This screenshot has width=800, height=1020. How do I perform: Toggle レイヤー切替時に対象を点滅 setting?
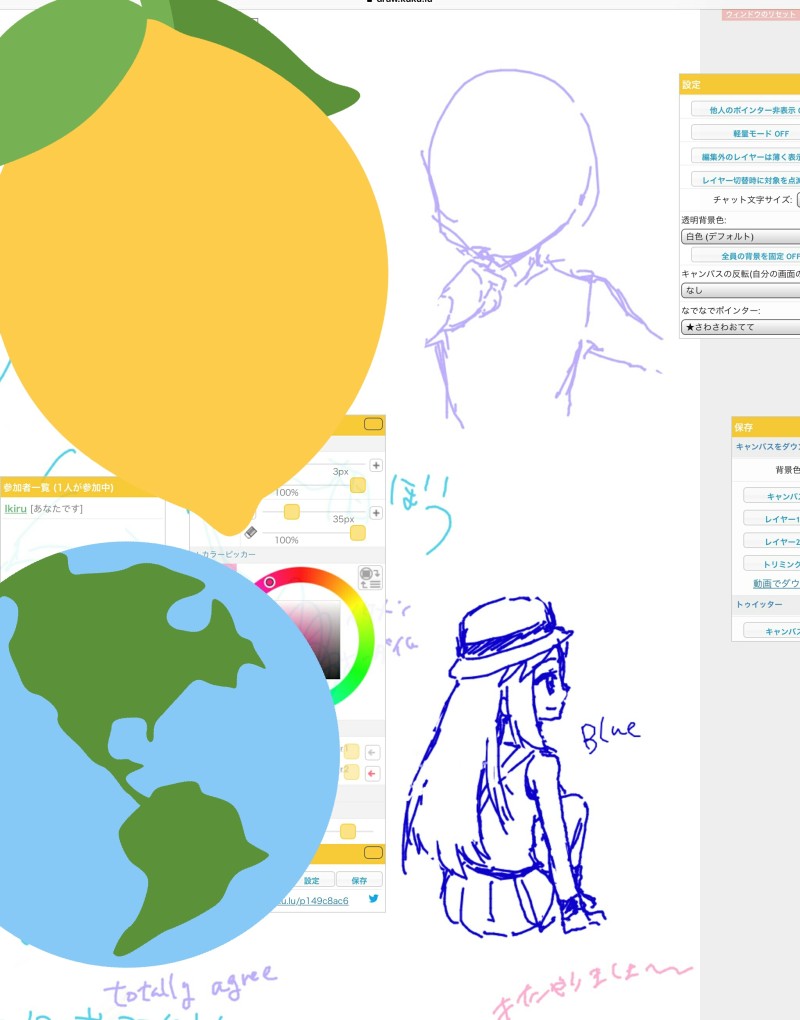(745, 180)
